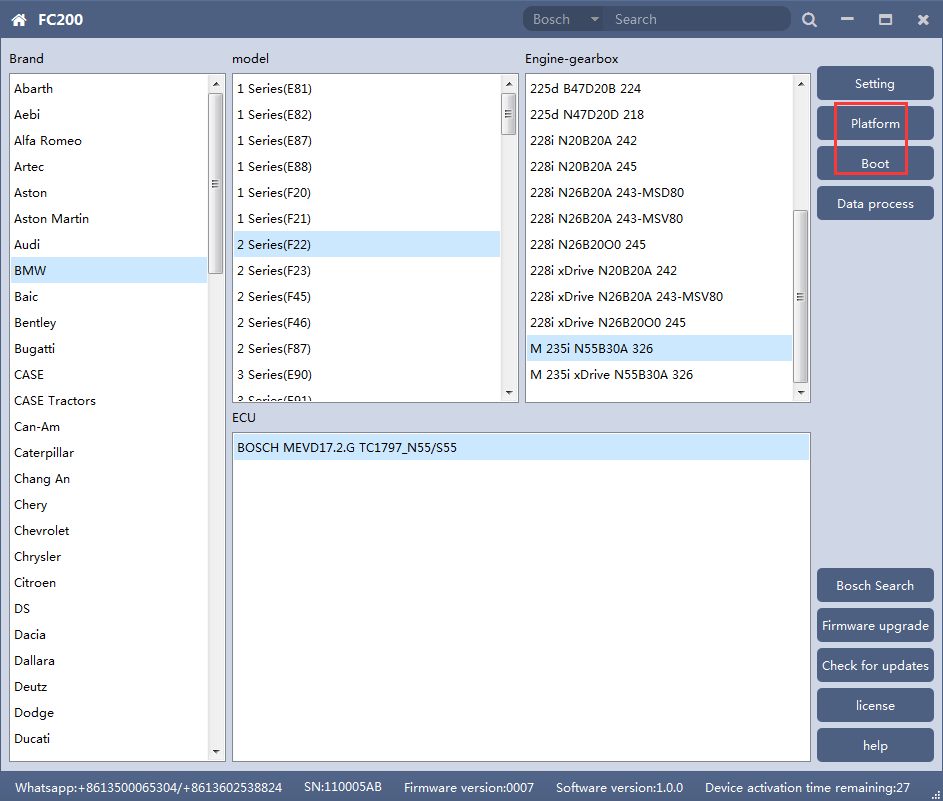Click the Engine-gearbox scrollbar thumb

[800, 296]
